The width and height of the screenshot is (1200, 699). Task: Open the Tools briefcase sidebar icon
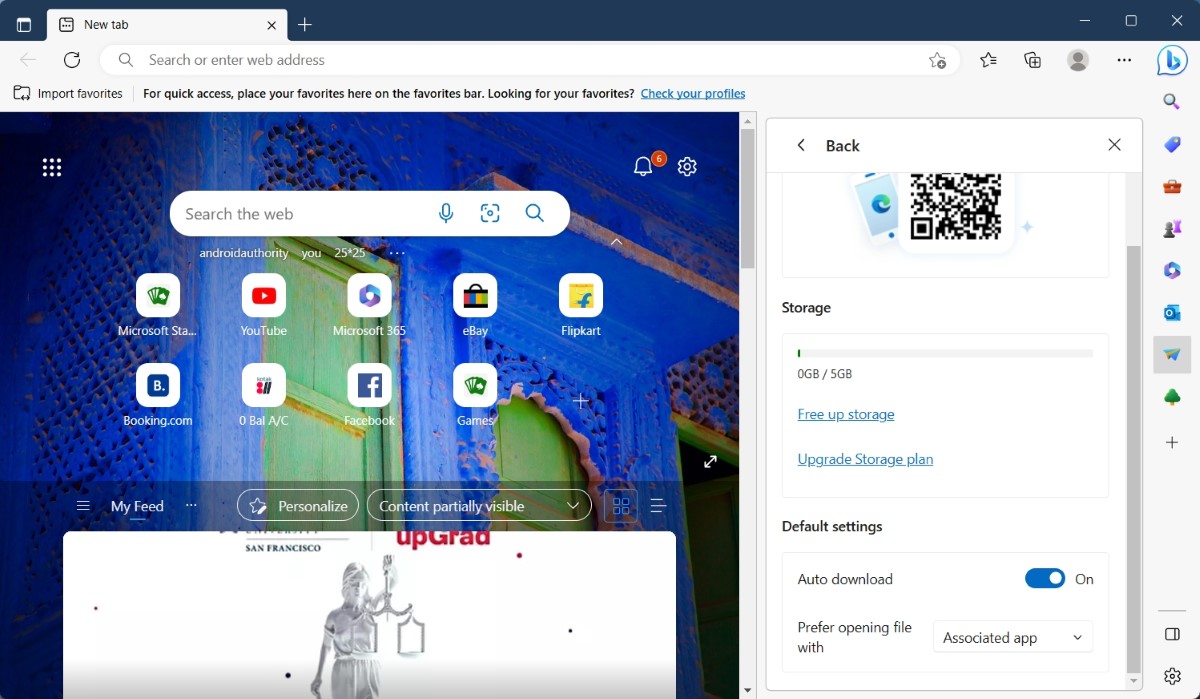coord(1172,187)
